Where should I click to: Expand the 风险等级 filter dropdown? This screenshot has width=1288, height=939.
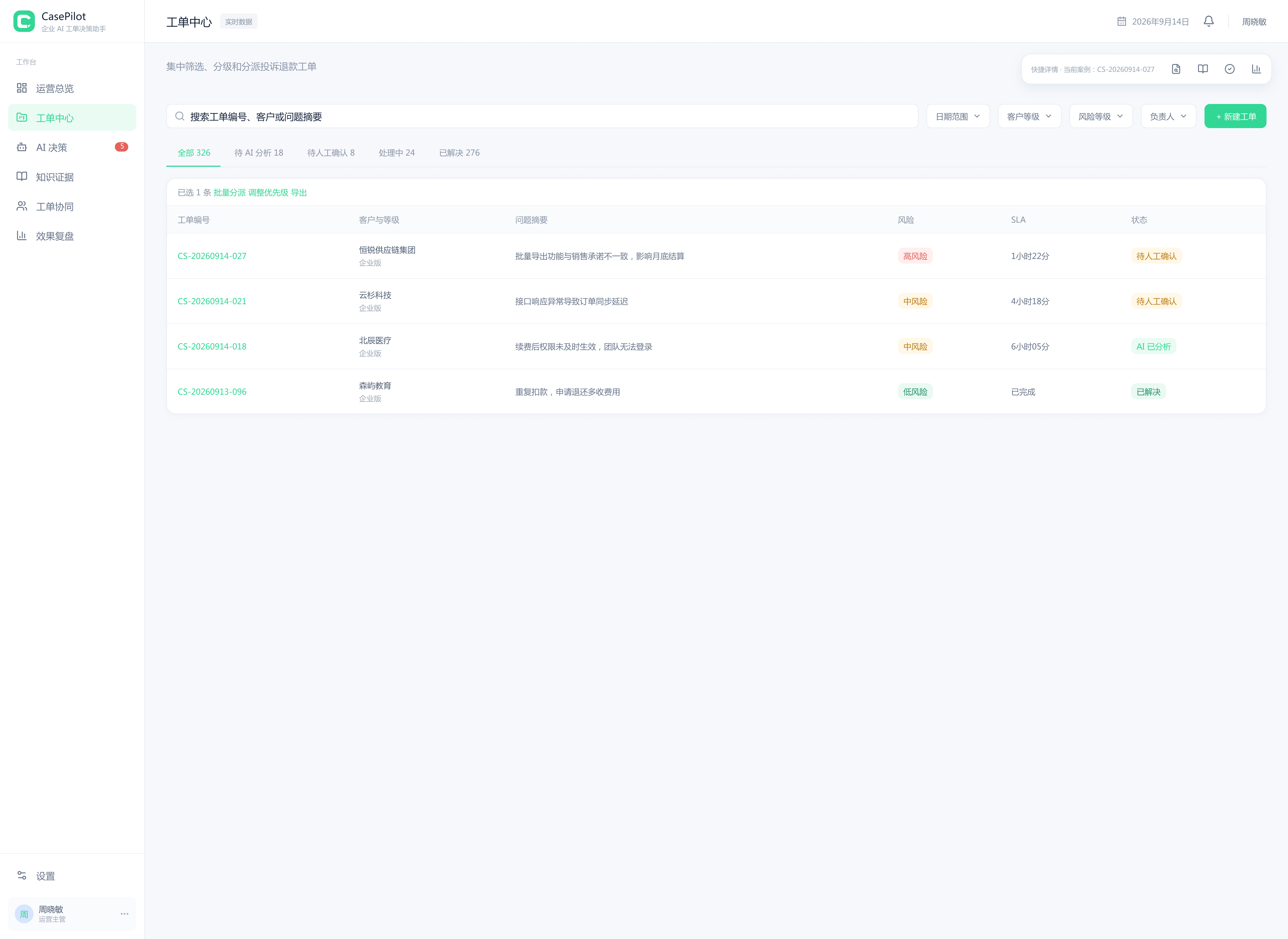pos(1101,116)
